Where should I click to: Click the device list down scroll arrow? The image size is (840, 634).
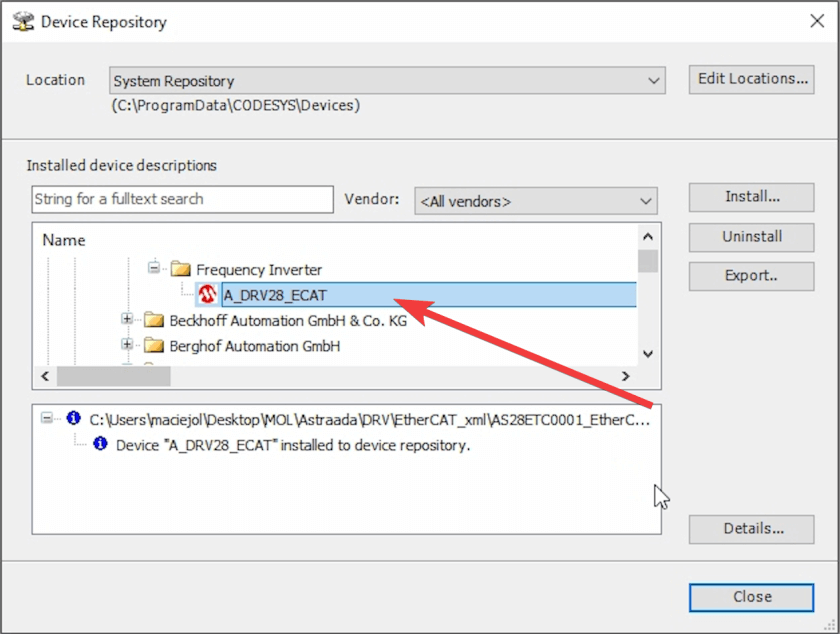click(648, 354)
